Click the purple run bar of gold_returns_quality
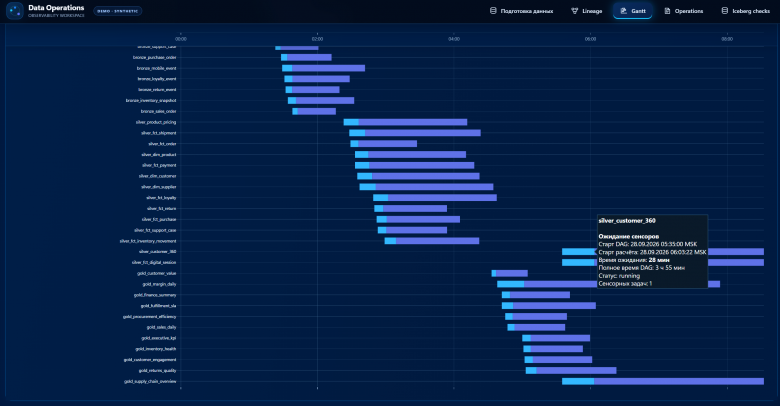The width and height of the screenshot is (780, 406). (x=577, y=371)
